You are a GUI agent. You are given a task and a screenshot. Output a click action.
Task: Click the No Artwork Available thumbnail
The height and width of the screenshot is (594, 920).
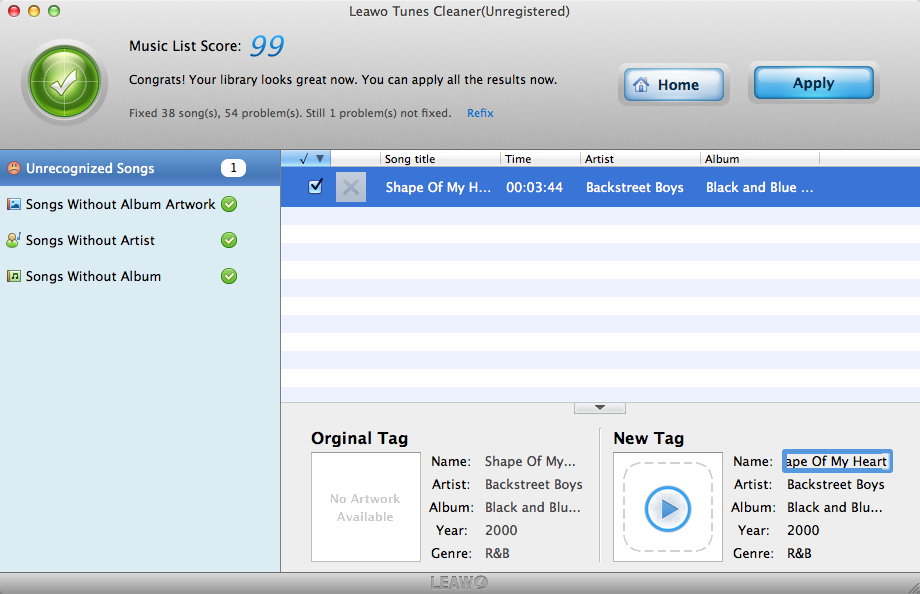click(366, 507)
